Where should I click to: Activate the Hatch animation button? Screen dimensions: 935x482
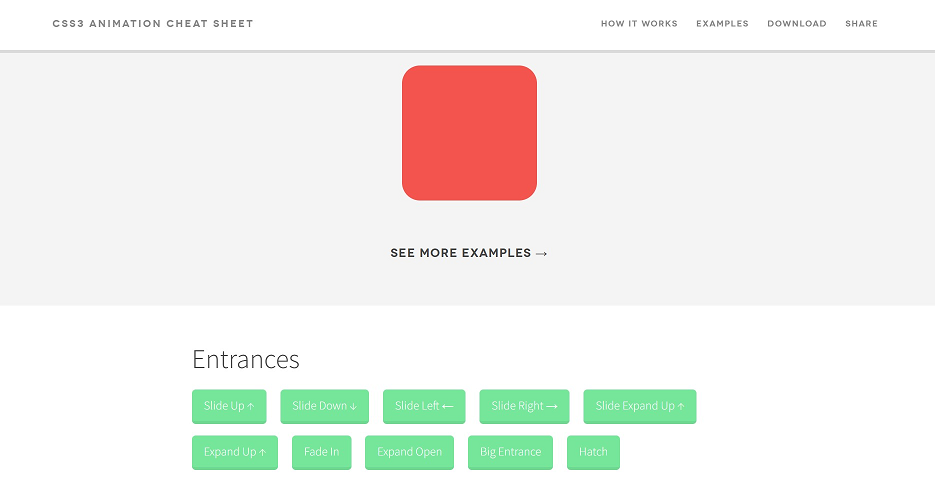pos(593,452)
